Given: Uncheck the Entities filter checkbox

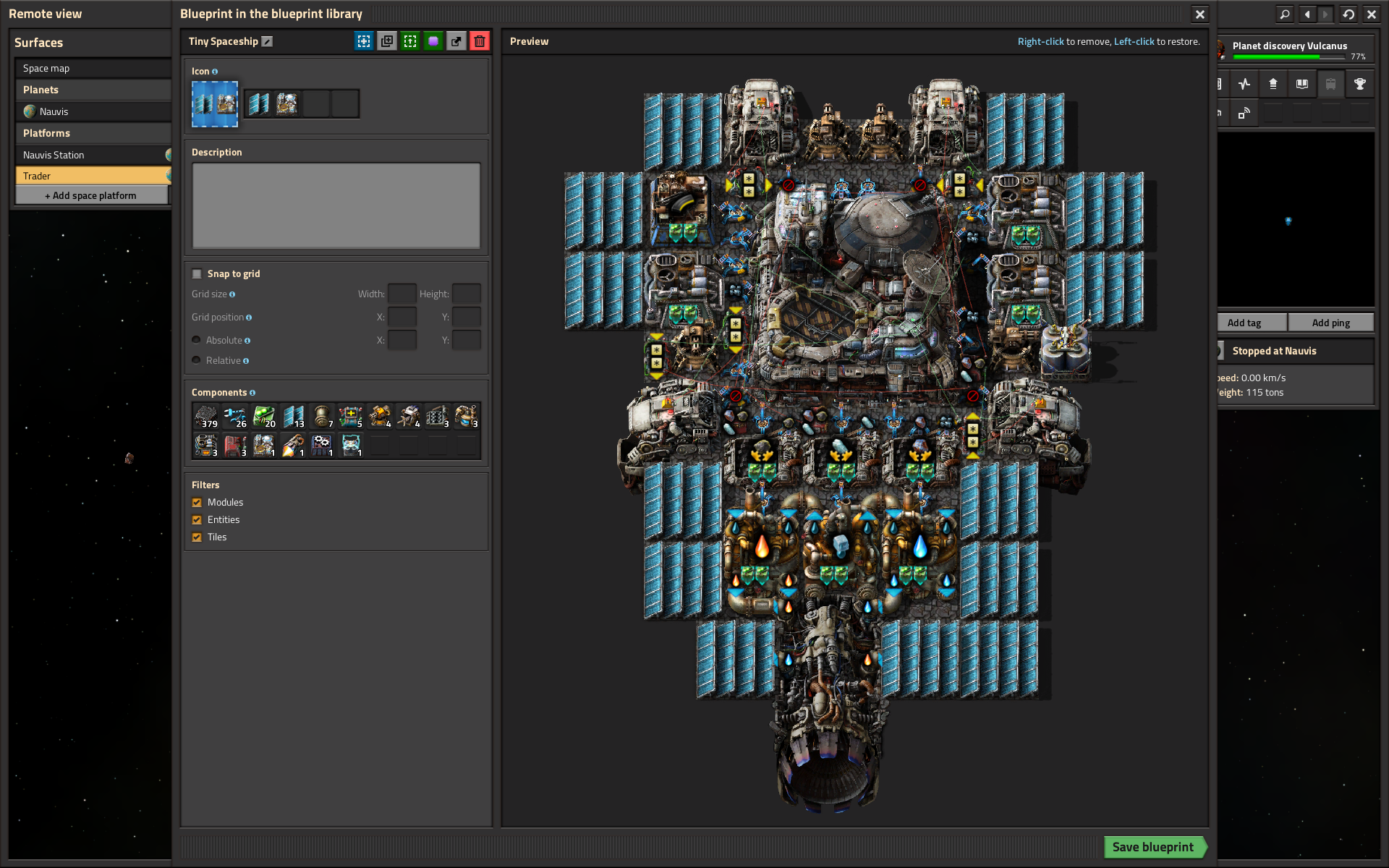Looking at the screenshot, I should tap(197, 520).
